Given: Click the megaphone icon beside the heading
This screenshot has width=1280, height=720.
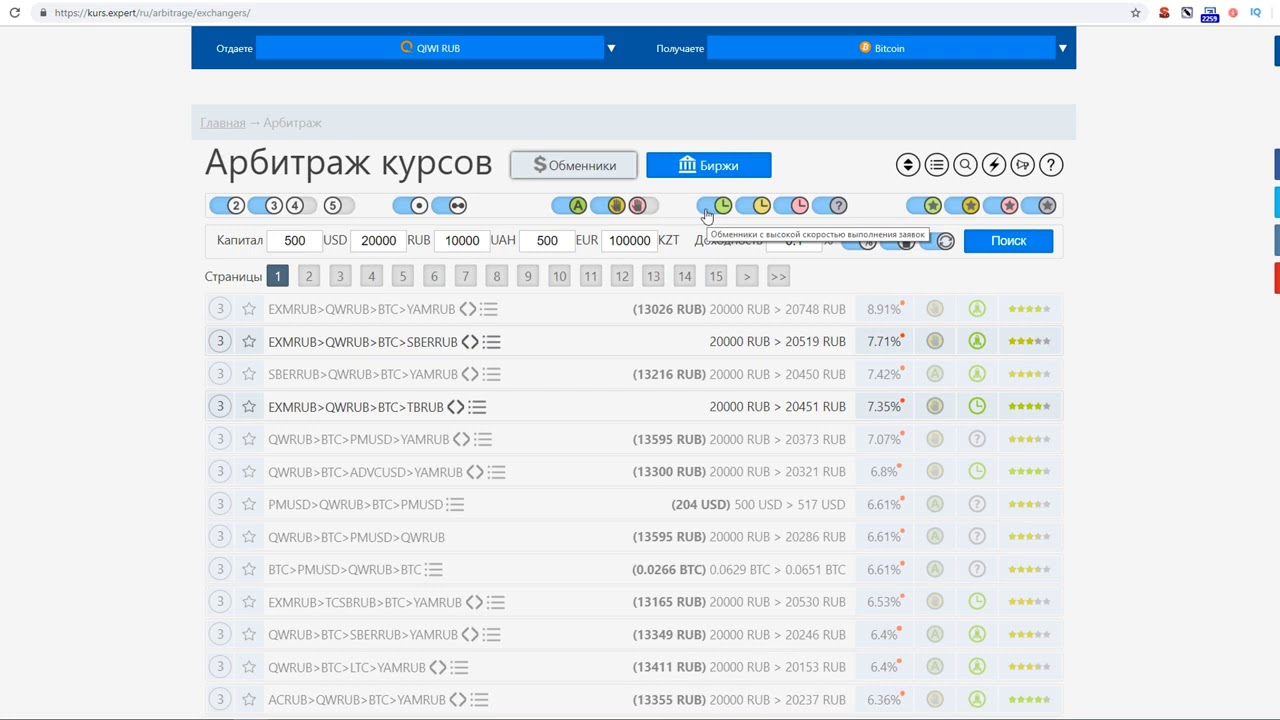Looking at the screenshot, I should (x=1022, y=165).
